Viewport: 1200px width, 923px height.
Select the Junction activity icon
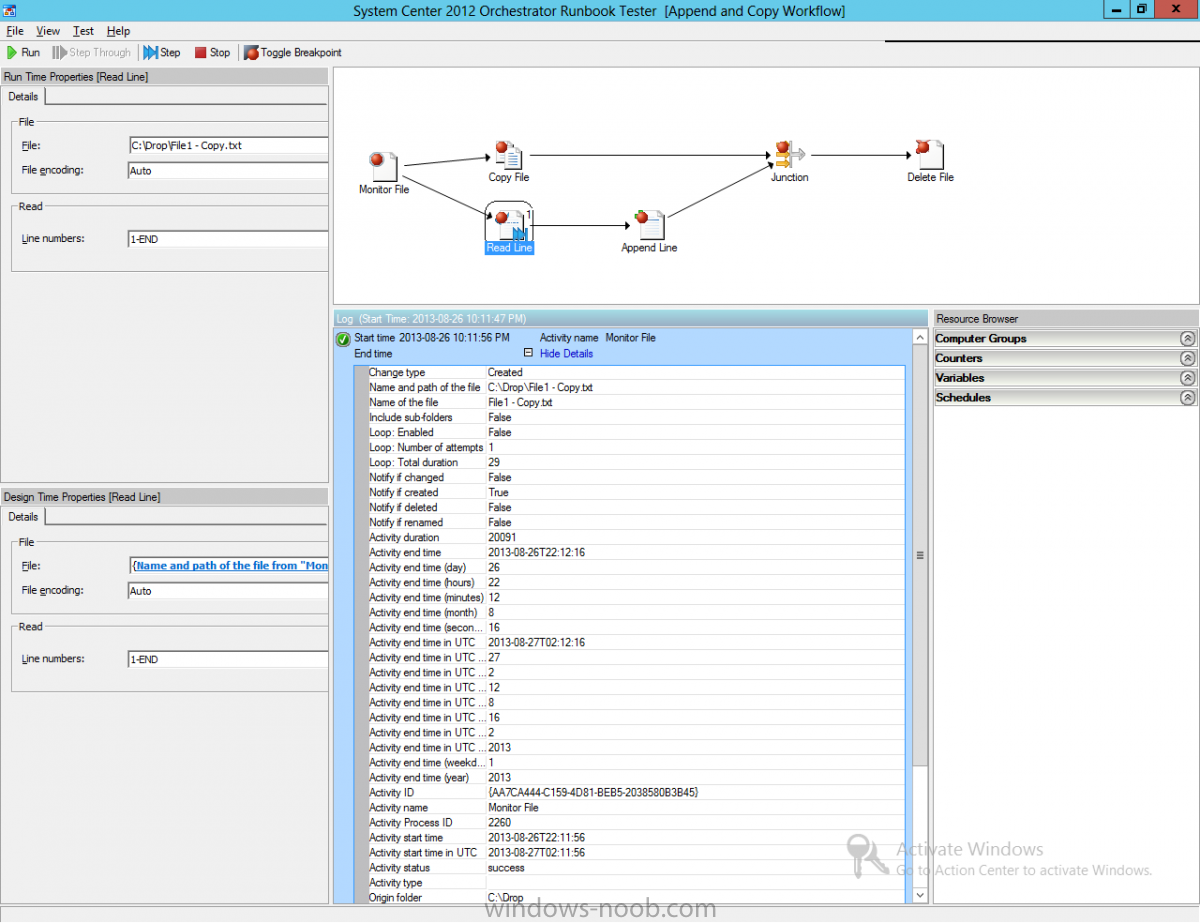point(789,155)
